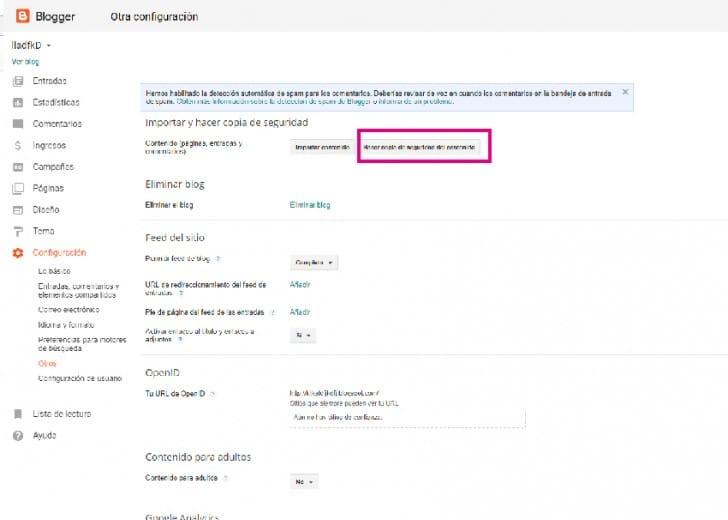Open link about Blogger spam detection info
Viewport: 728px width, 520px height.
pyautogui.click(x=274, y=101)
